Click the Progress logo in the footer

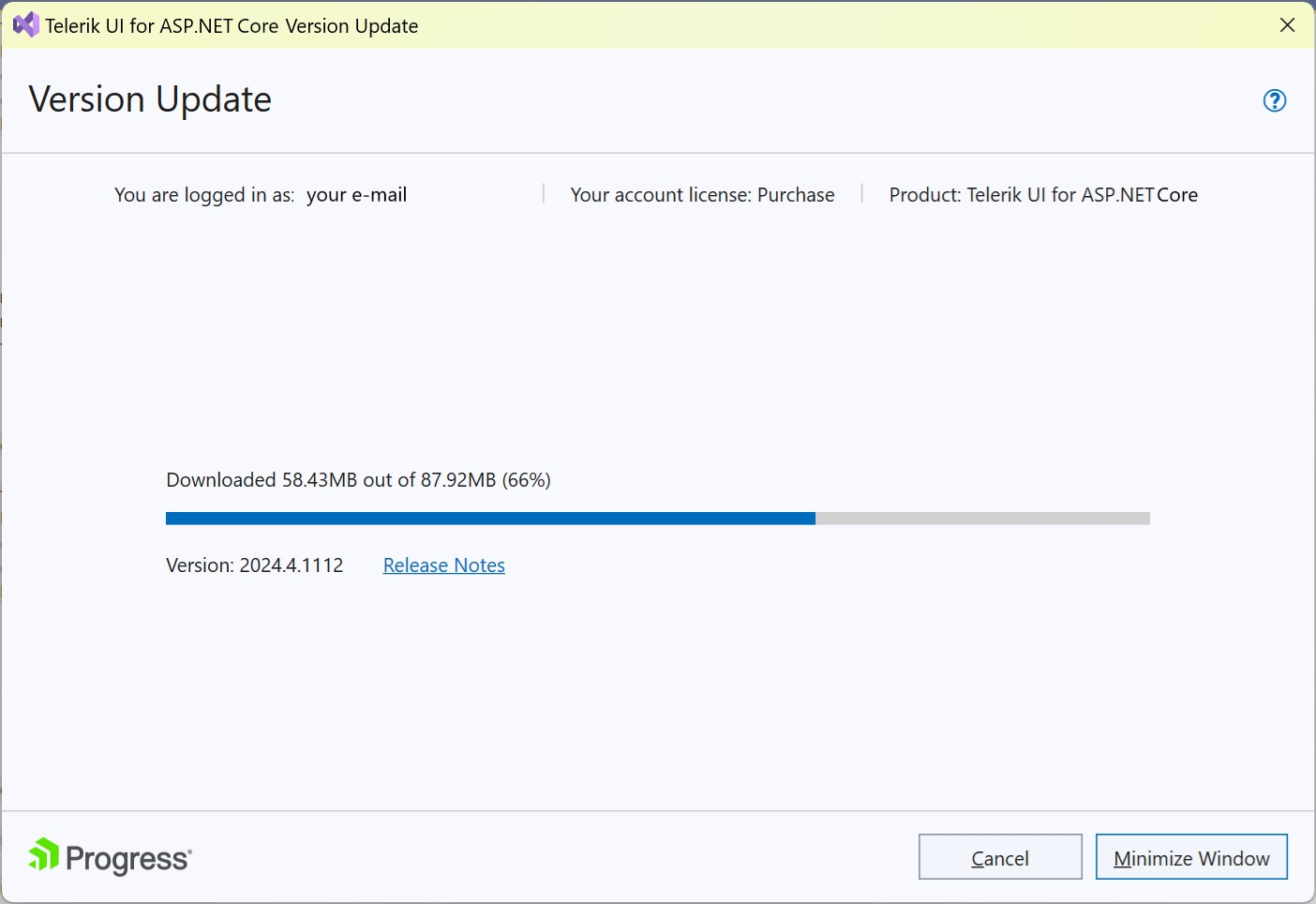pyautogui.click(x=108, y=856)
